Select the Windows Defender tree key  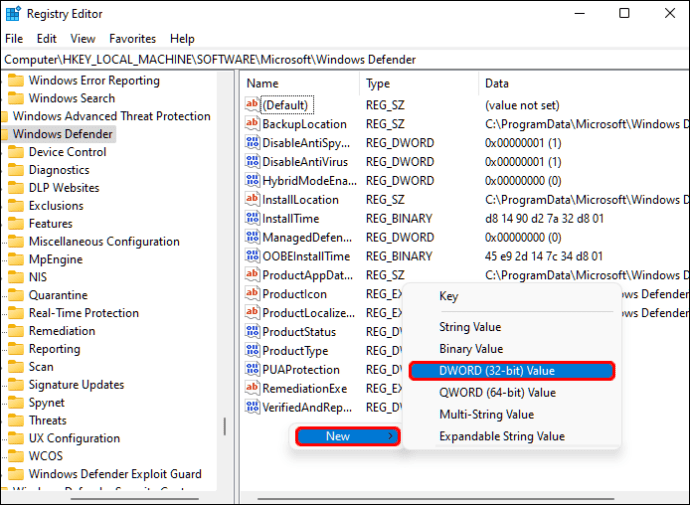pos(62,134)
